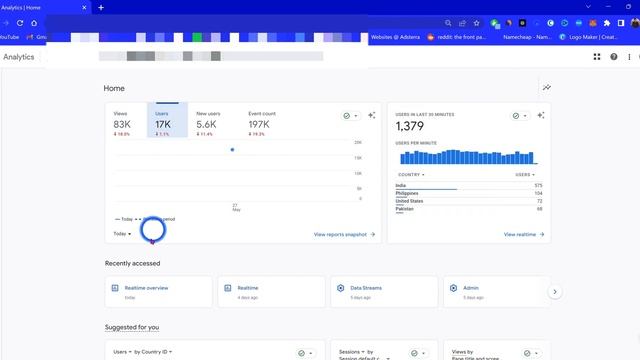Open the Country ID dimension dropdown
This screenshot has height=360, width=640.
(x=153, y=352)
